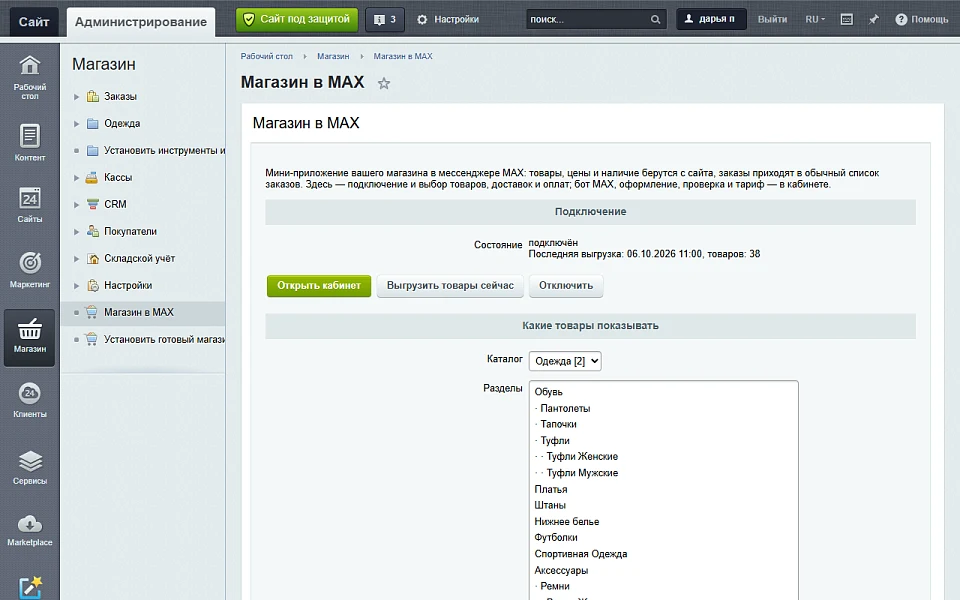The image size is (960, 600).
Task: Expand the Заказы tree node
Action: [77, 97]
